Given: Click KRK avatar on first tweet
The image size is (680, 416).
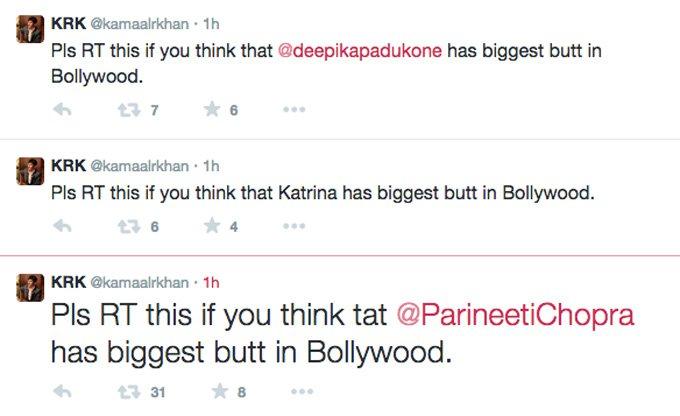Looking at the screenshot, I should tap(30, 29).
